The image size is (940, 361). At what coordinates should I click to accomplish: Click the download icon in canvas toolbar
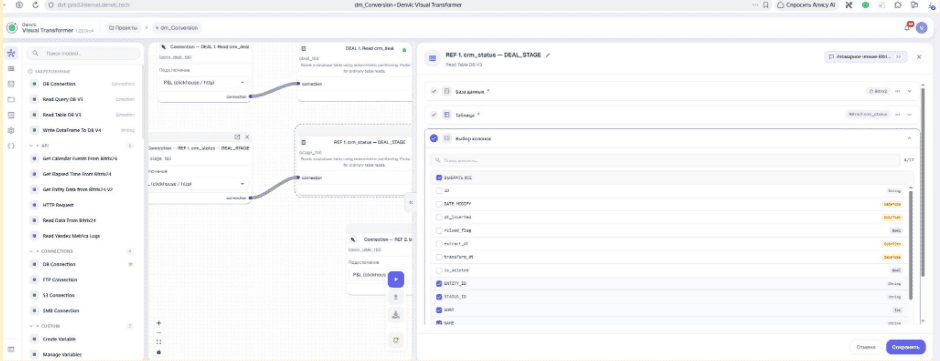(x=396, y=314)
